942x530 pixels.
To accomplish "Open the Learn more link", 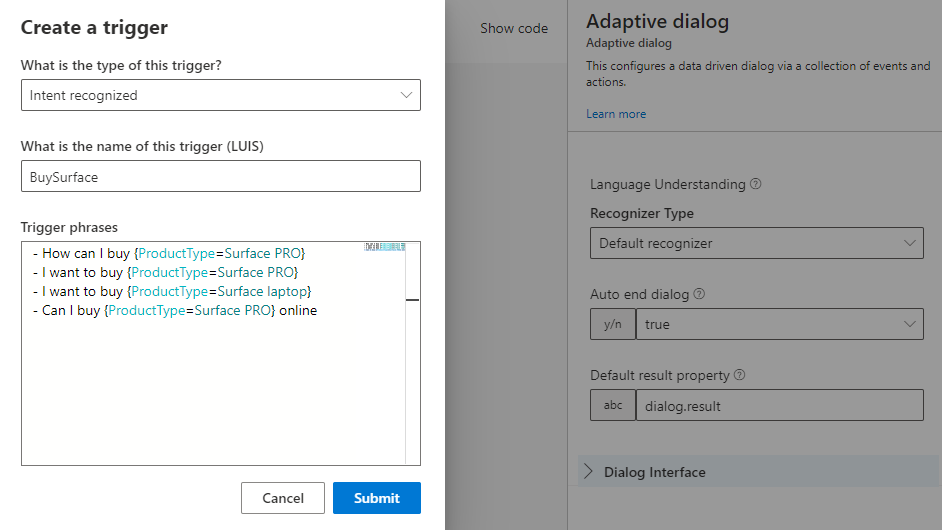I will coord(616,114).
